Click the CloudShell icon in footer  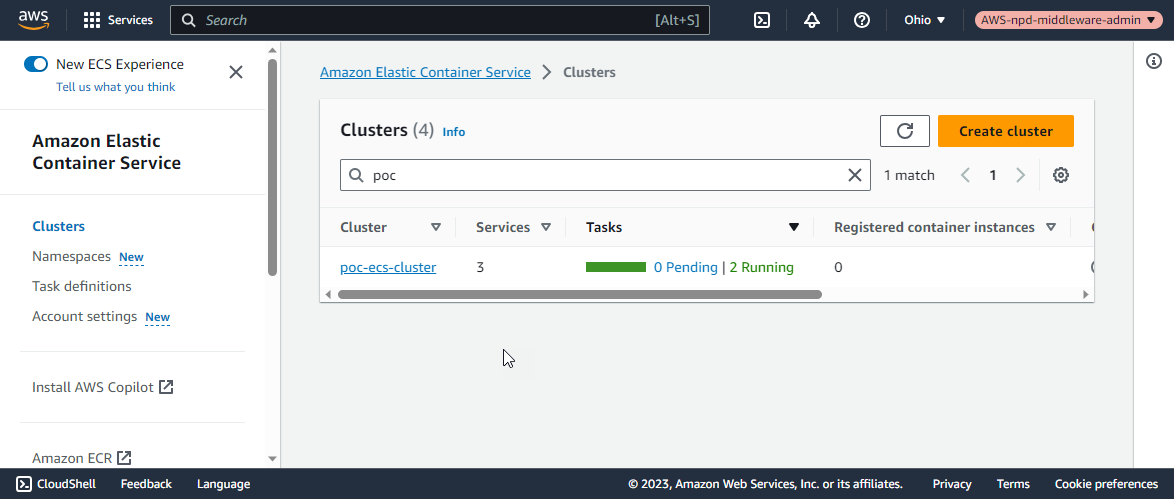[24, 483]
